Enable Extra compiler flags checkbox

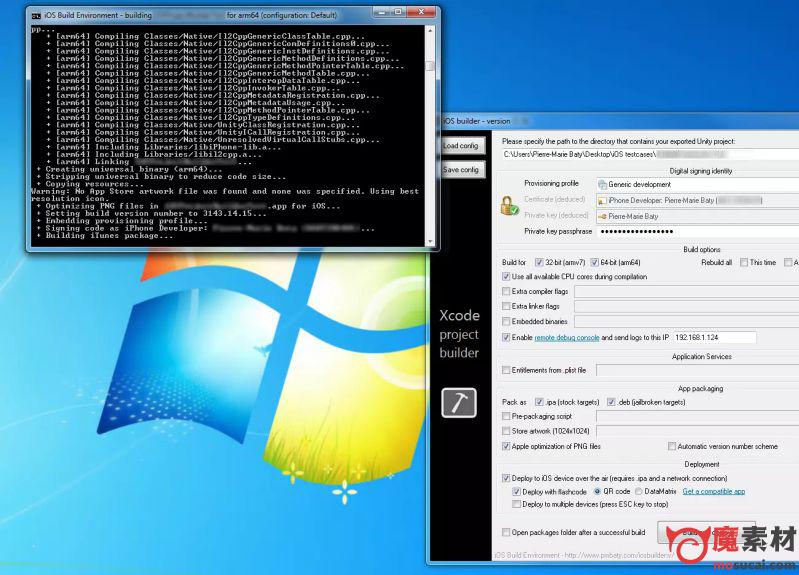pos(506,292)
